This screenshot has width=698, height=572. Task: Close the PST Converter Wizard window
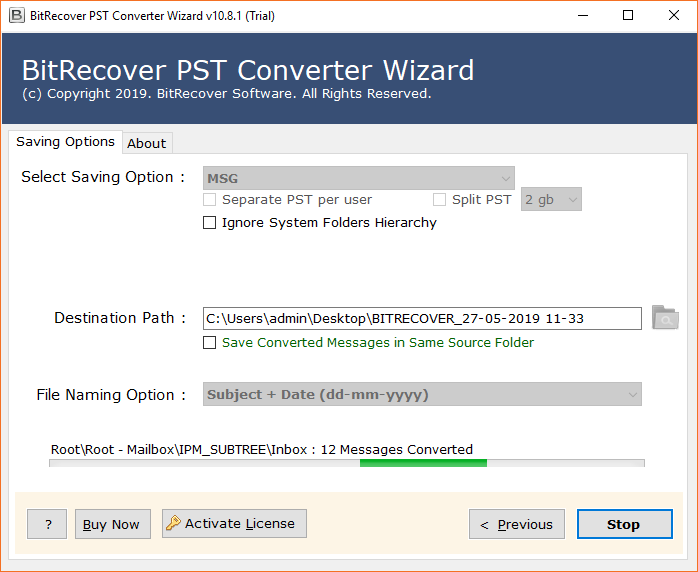point(674,16)
